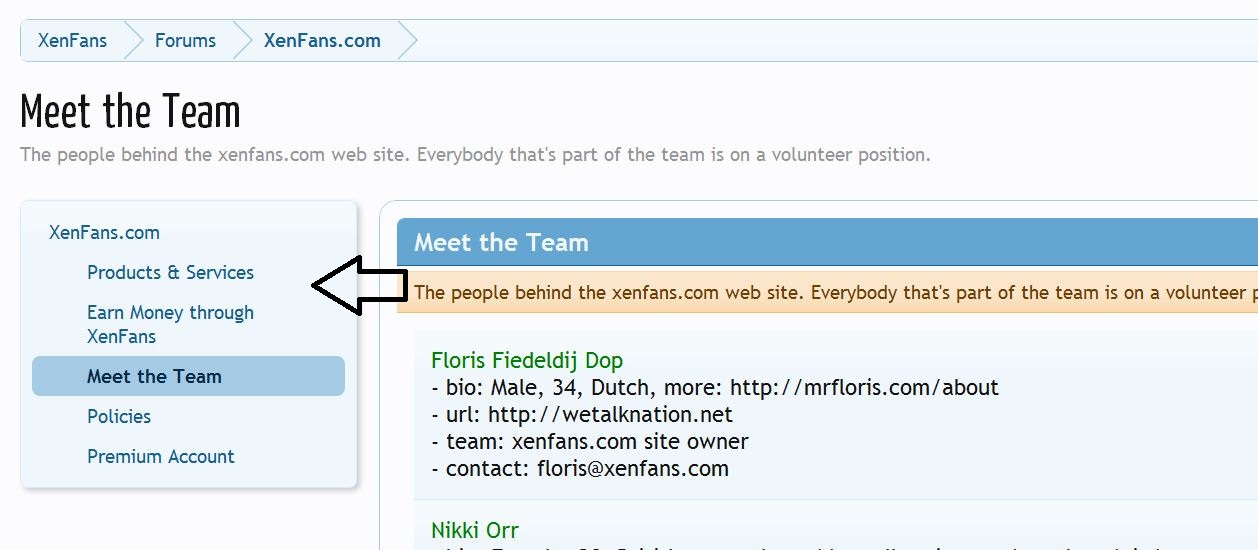1258x550 pixels.
Task: Open Products & Services in sidebar
Action: click(170, 273)
